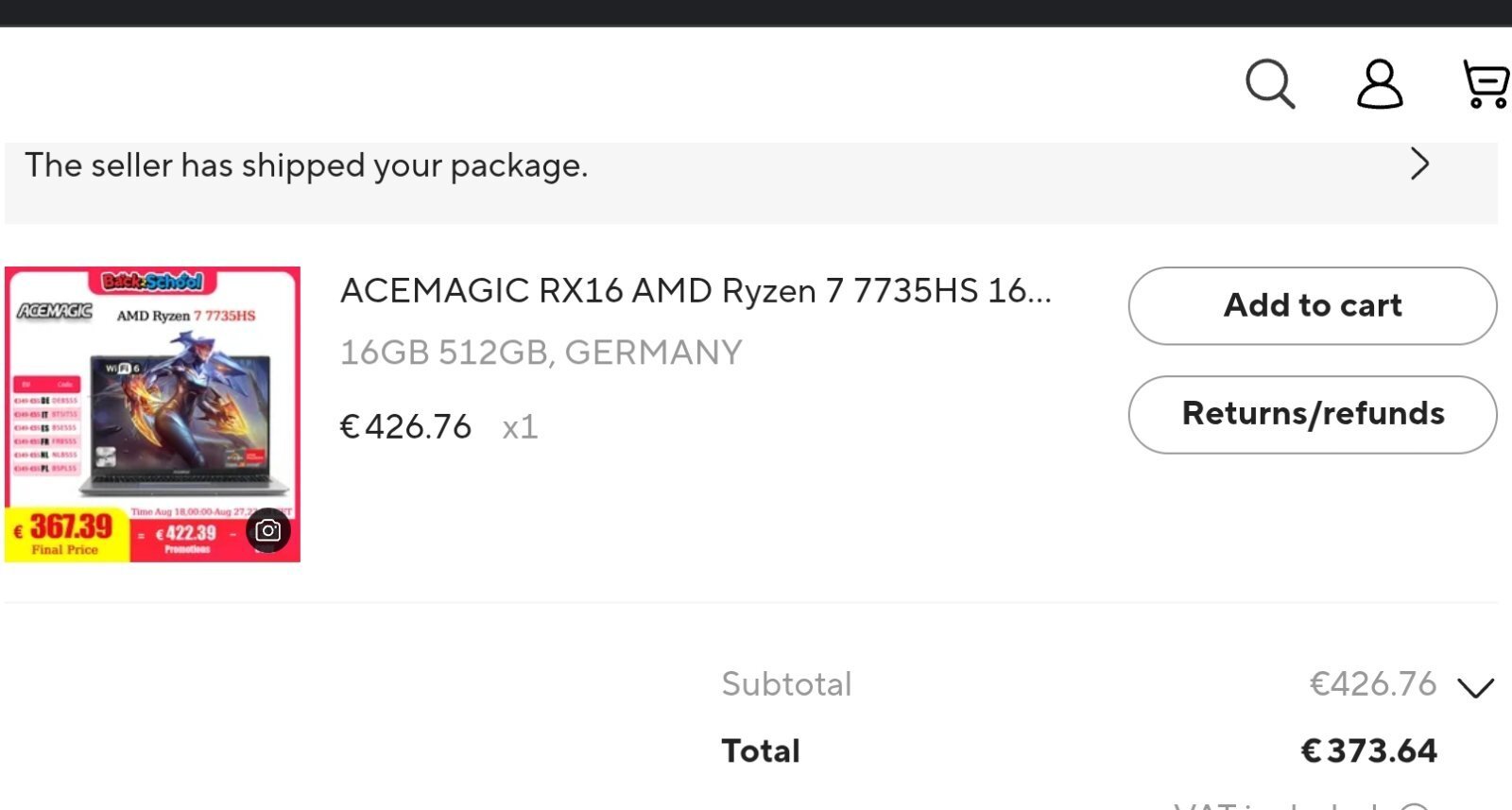Click the €426.76 item price

click(405, 427)
